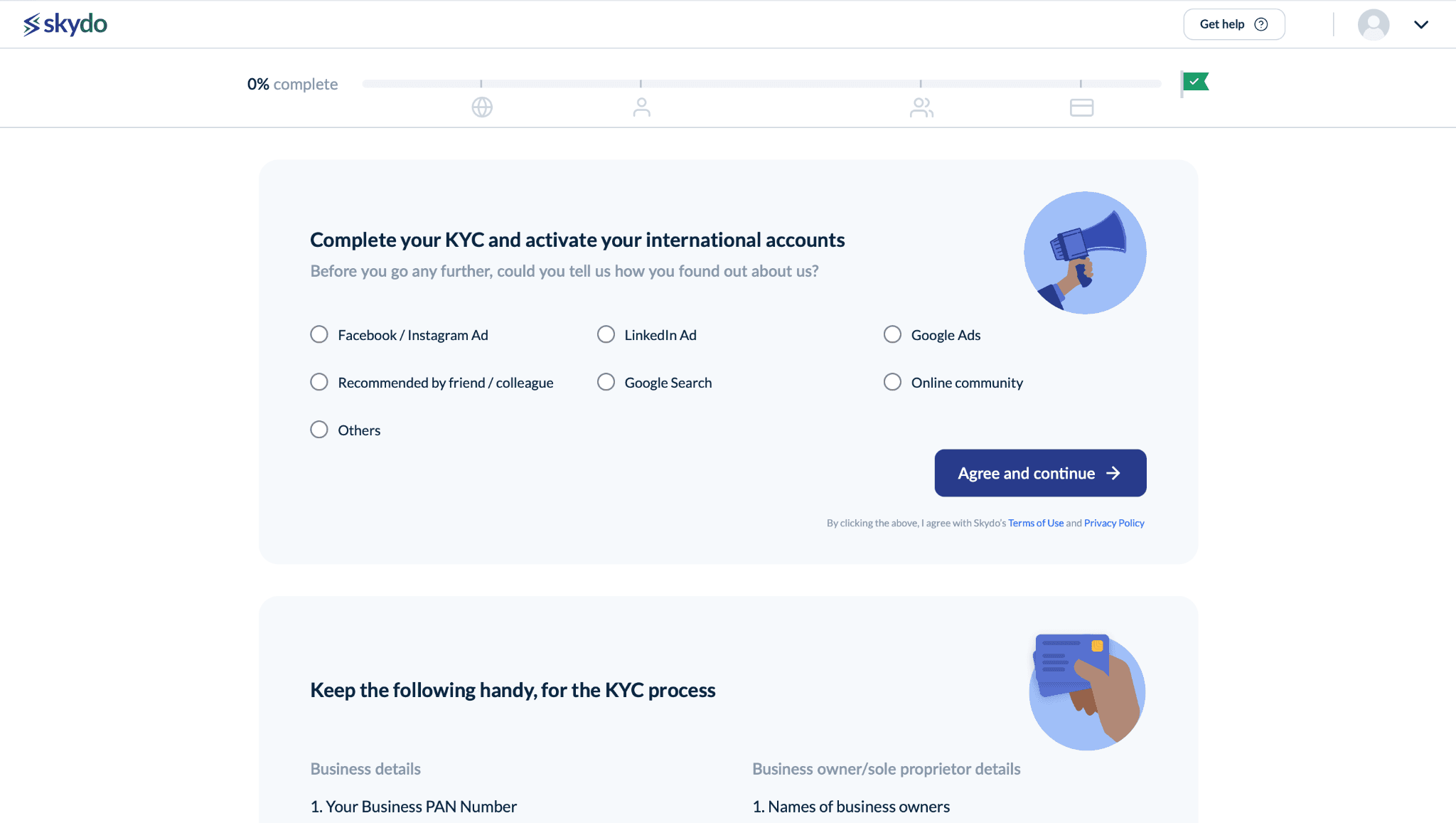This screenshot has height=823, width=1456.
Task: Click the single person step icon
Action: point(641,107)
